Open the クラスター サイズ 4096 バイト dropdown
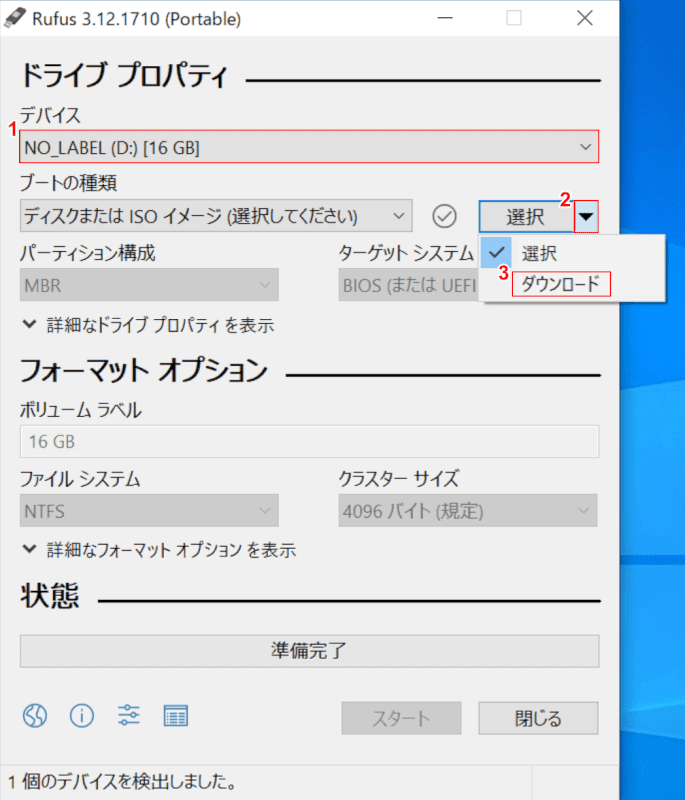The width and height of the screenshot is (685, 800). 468,510
